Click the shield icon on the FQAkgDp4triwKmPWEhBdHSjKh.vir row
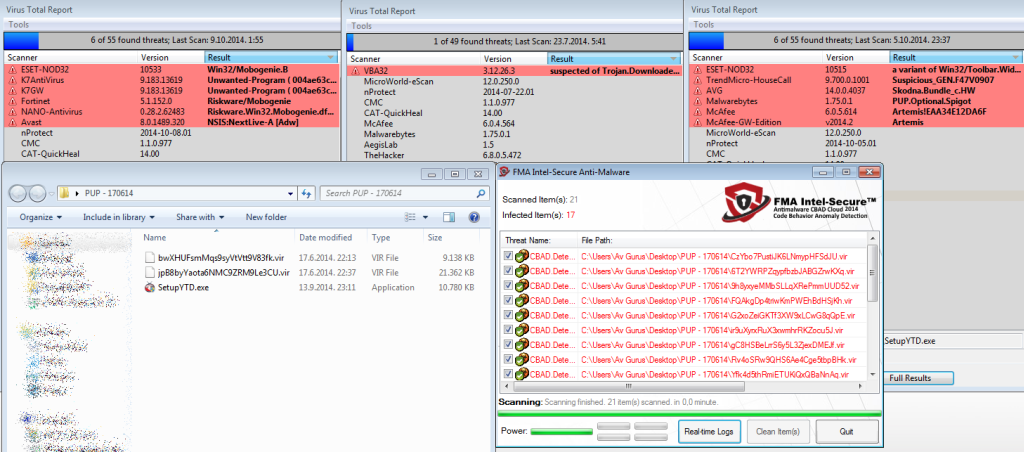 [x=521, y=300]
